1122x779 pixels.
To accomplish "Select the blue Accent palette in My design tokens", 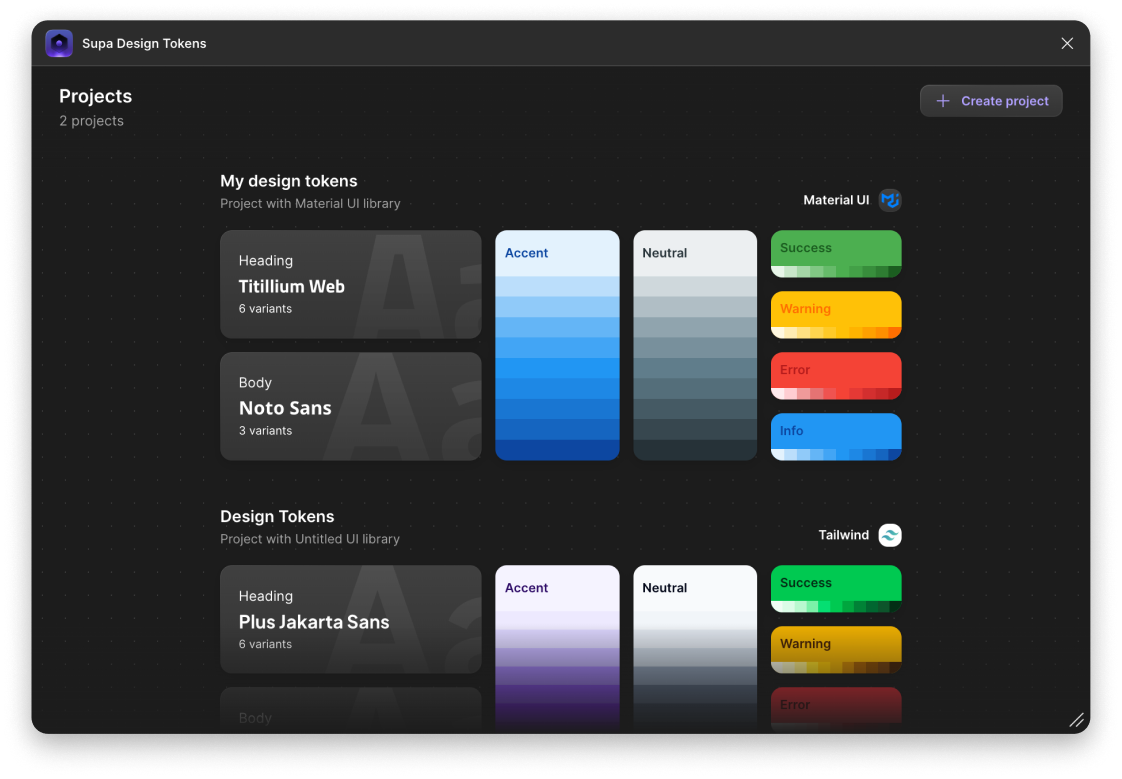I will tap(557, 345).
